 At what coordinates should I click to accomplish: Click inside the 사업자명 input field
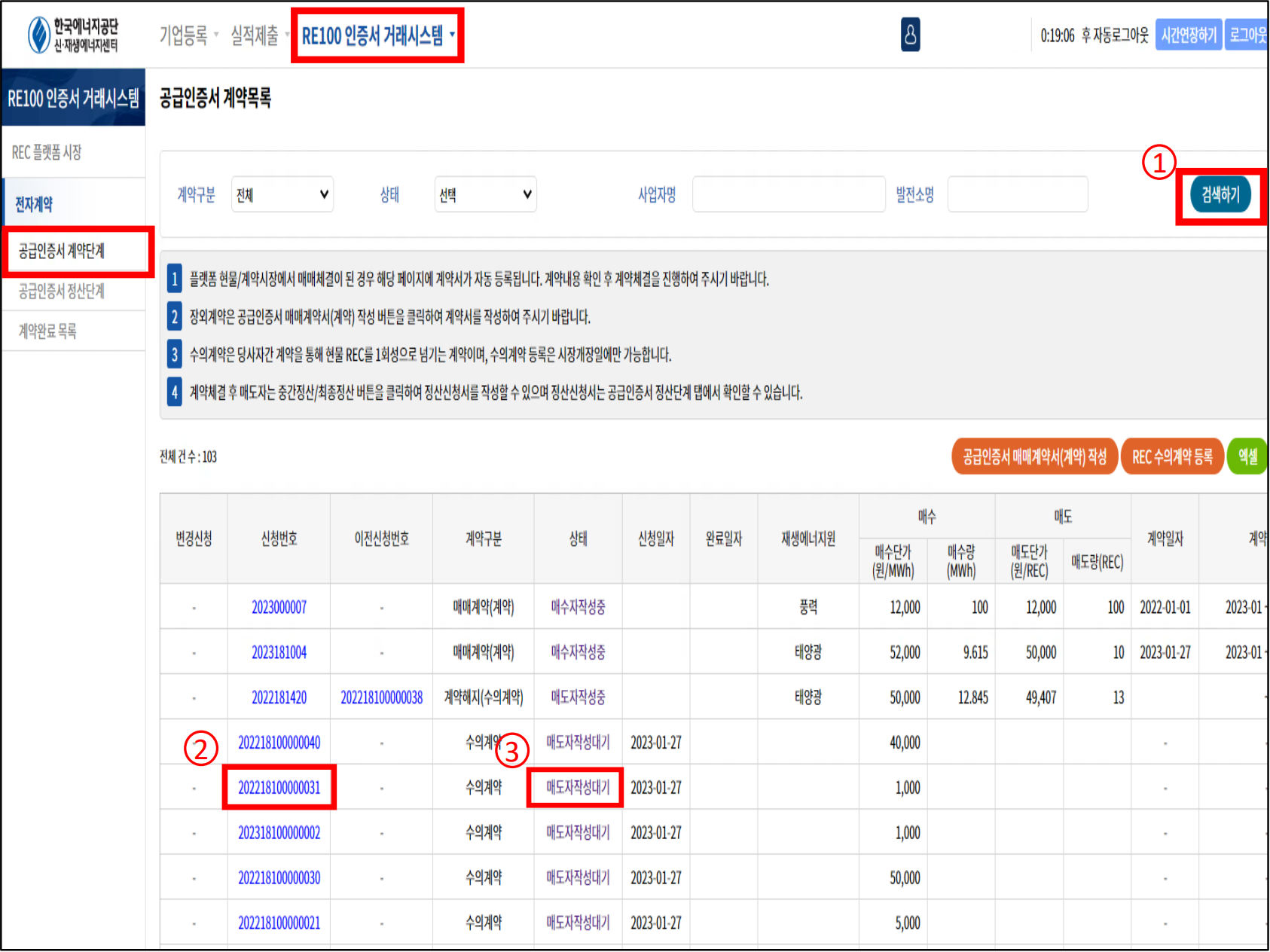[788, 195]
